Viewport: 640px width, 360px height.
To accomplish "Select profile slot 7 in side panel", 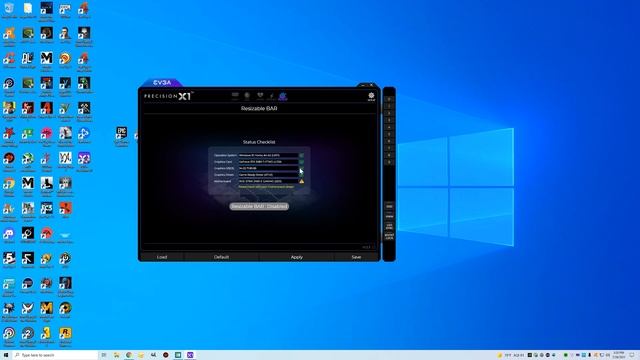I will click(x=389, y=148).
